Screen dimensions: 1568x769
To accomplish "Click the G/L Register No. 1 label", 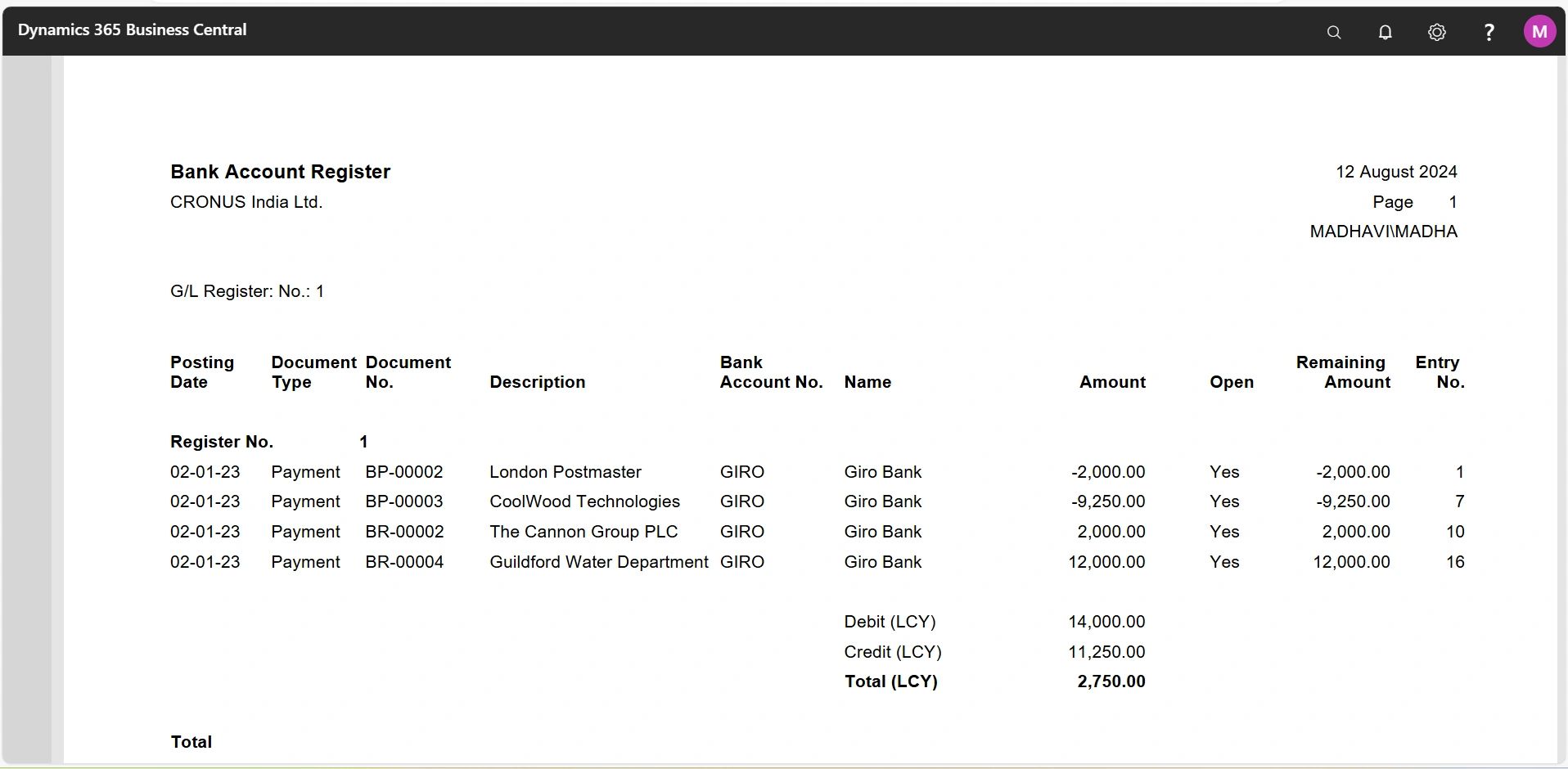I will click(246, 291).
